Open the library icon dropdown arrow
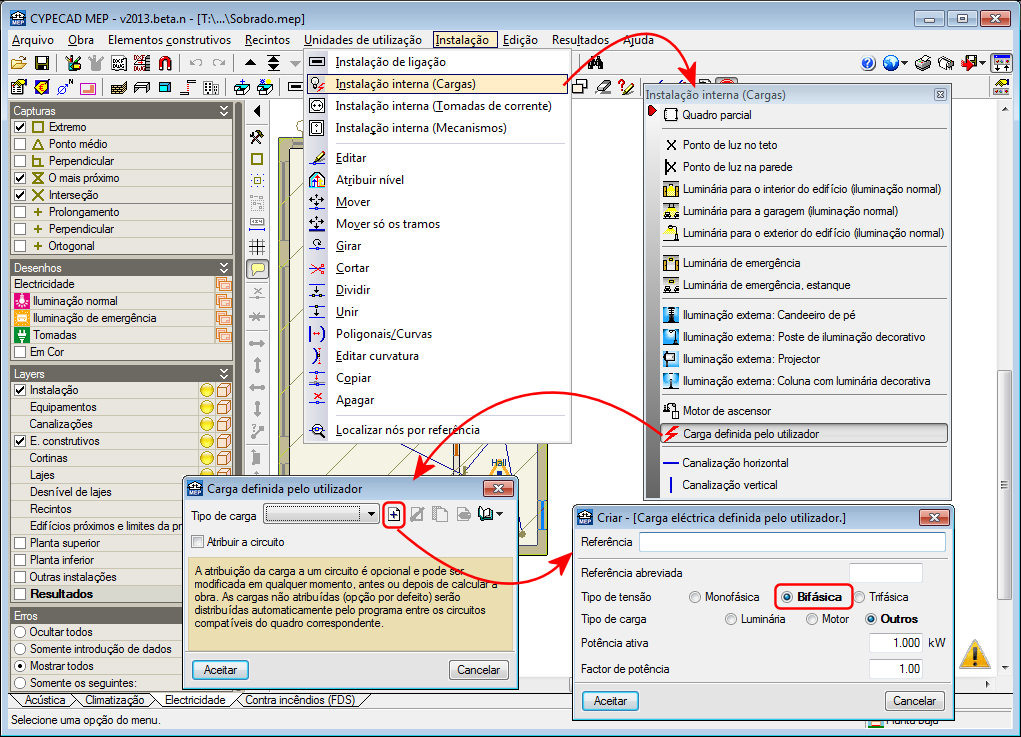Image resolution: width=1021 pixels, height=737 pixels. [499, 514]
